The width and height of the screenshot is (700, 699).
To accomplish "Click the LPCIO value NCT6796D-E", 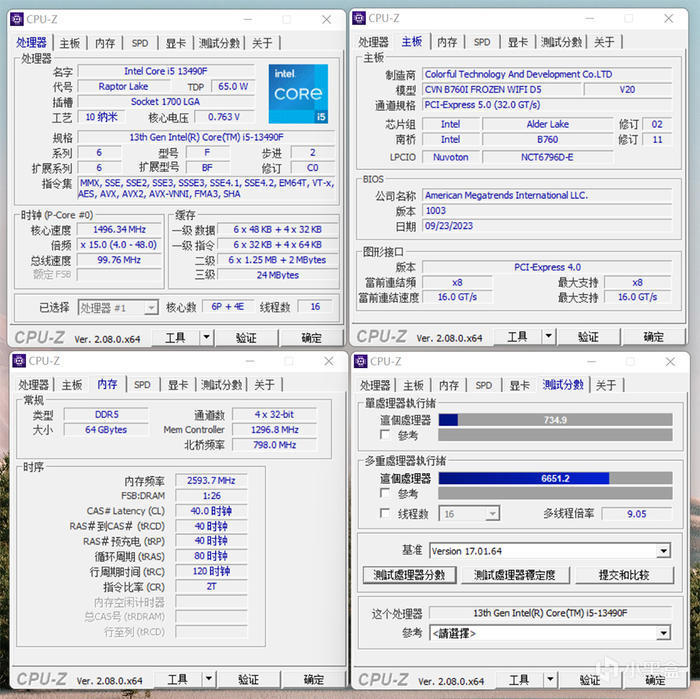I will pyautogui.click(x=548, y=157).
